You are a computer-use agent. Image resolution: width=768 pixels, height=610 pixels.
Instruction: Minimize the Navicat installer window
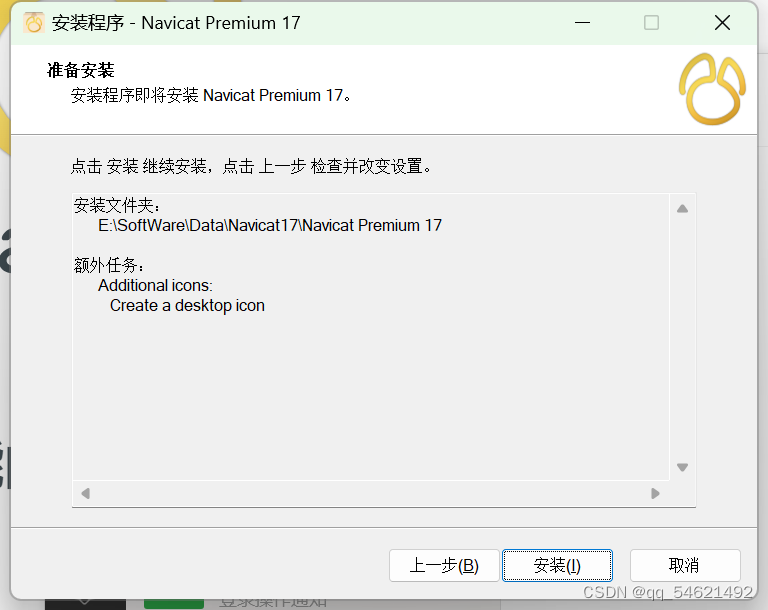click(582, 23)
